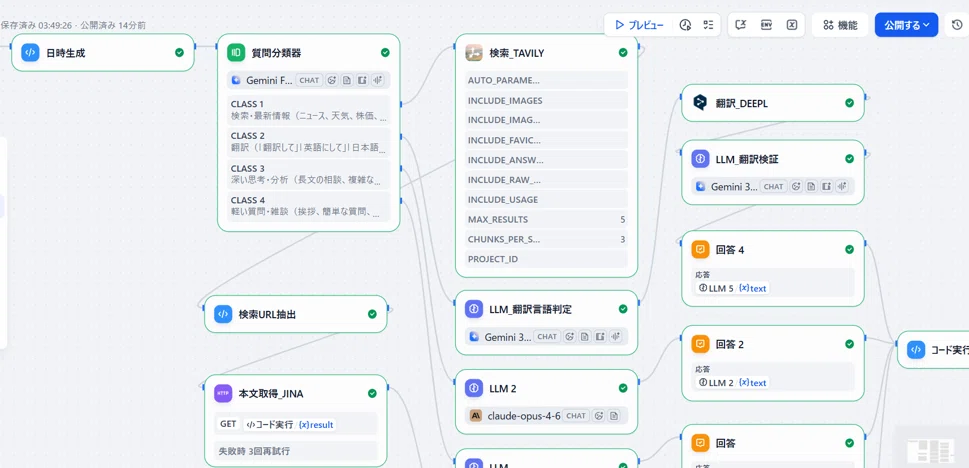The image size is (969, 468).
Task: Click the LLM 5 text variable in 回答 4
Action: pos(732,288)
